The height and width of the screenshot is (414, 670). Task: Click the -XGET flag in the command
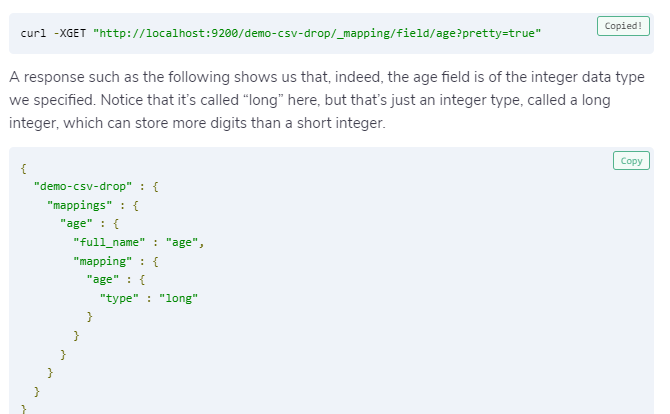click(x=70, y=33)
